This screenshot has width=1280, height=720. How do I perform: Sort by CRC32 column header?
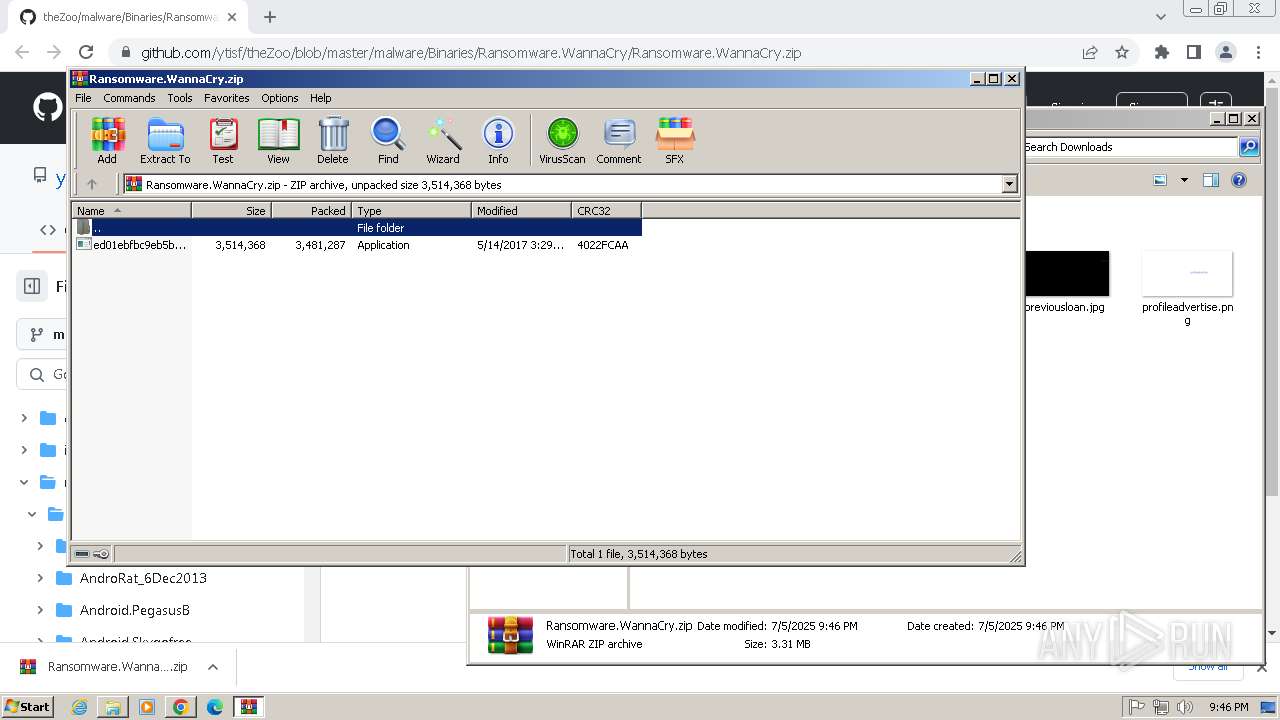click(x=606, y=210)
